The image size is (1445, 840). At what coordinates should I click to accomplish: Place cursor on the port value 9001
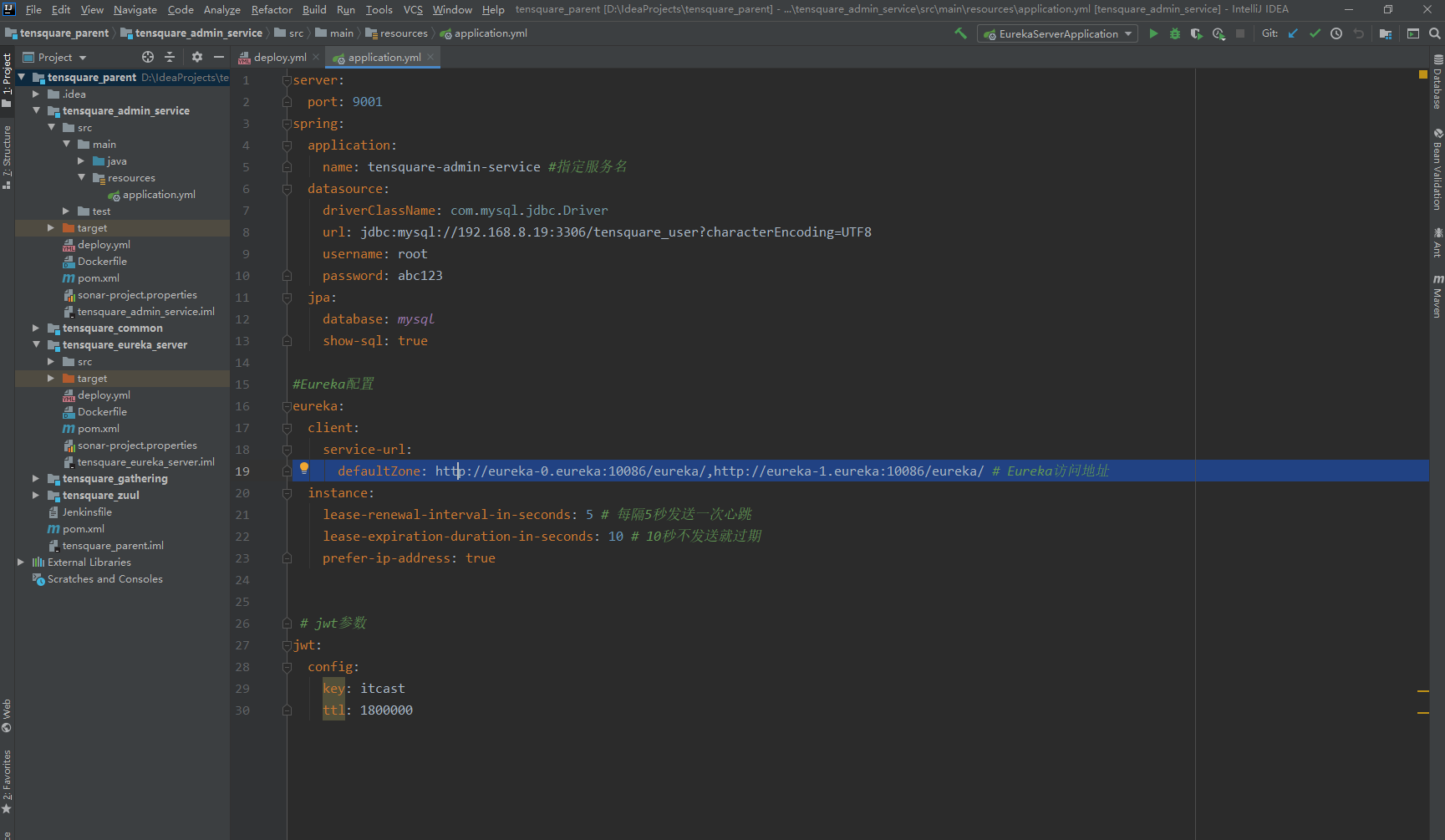point(367,102)
